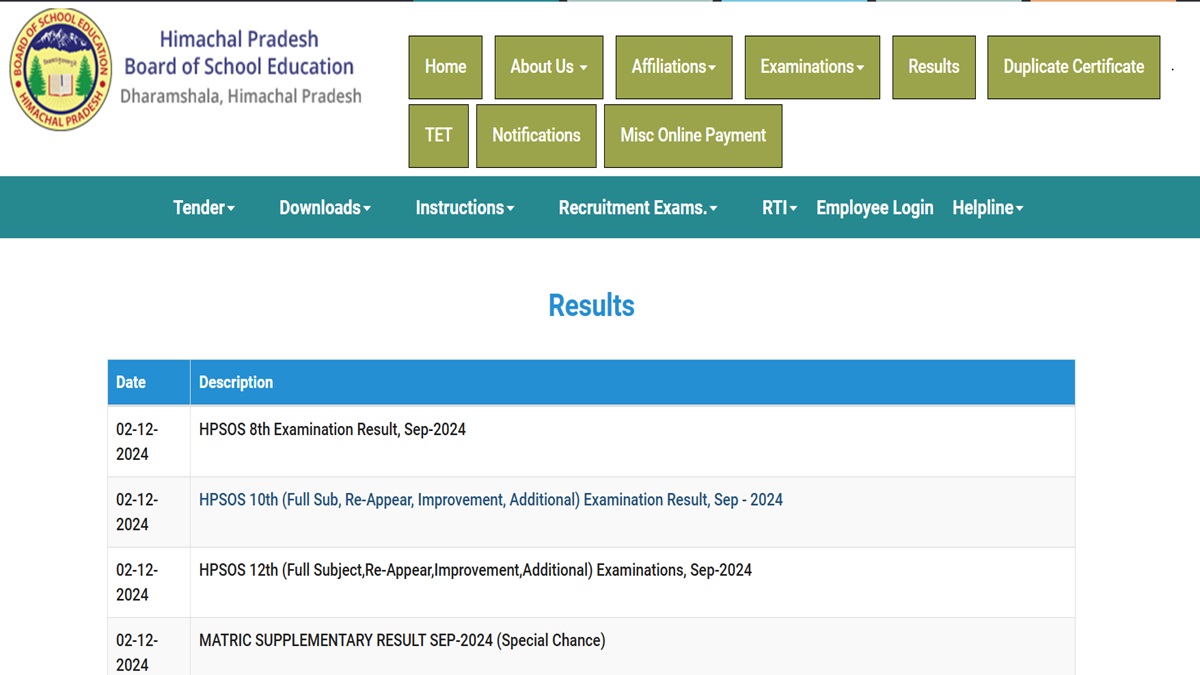The width and height of the screenshot is (1200, 675).
Task: Go to the Results menu button
Action: [x=934, y=67]
